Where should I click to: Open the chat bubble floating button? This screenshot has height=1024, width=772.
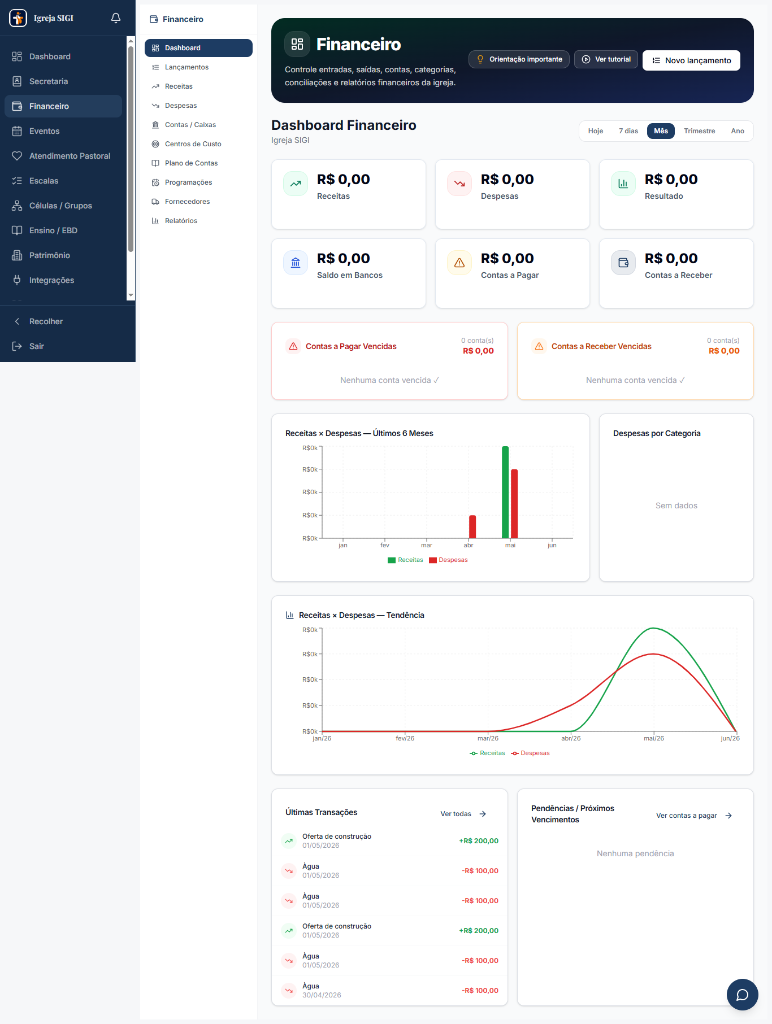tap(743, 995)
